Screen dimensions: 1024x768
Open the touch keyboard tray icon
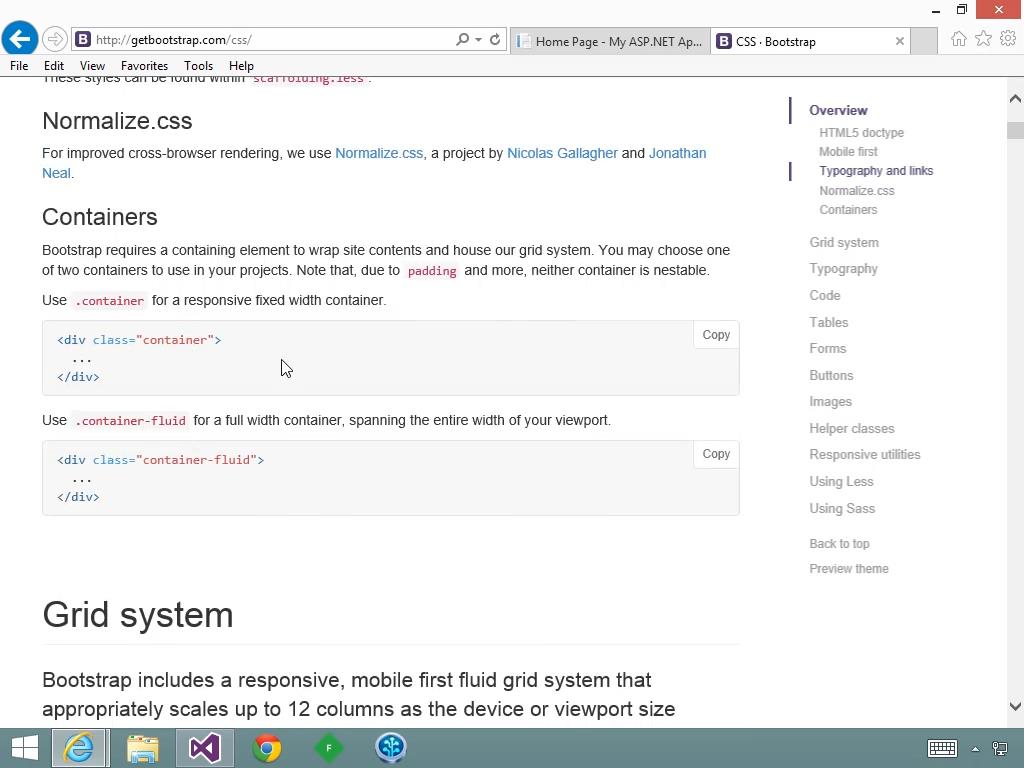coord(942,748)
